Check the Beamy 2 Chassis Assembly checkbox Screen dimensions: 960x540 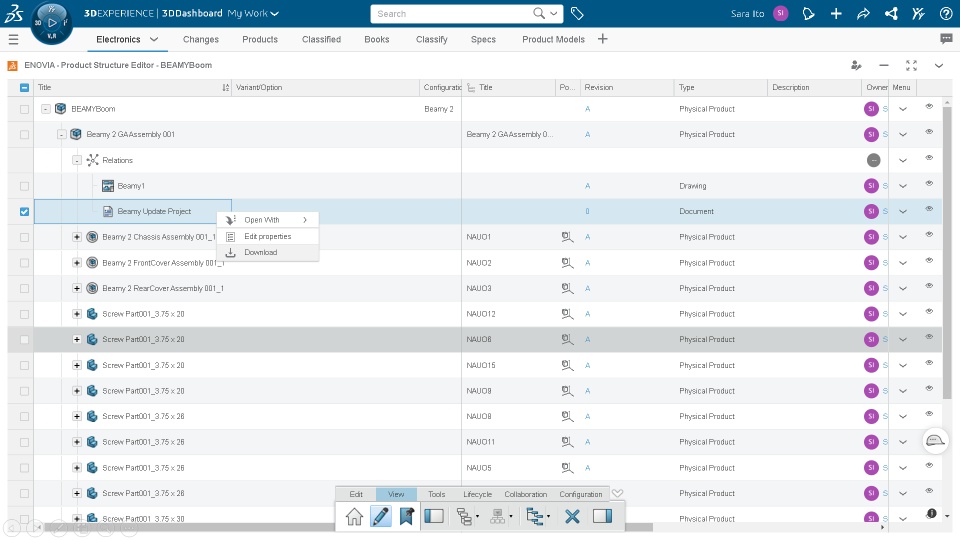coord(24,238)
